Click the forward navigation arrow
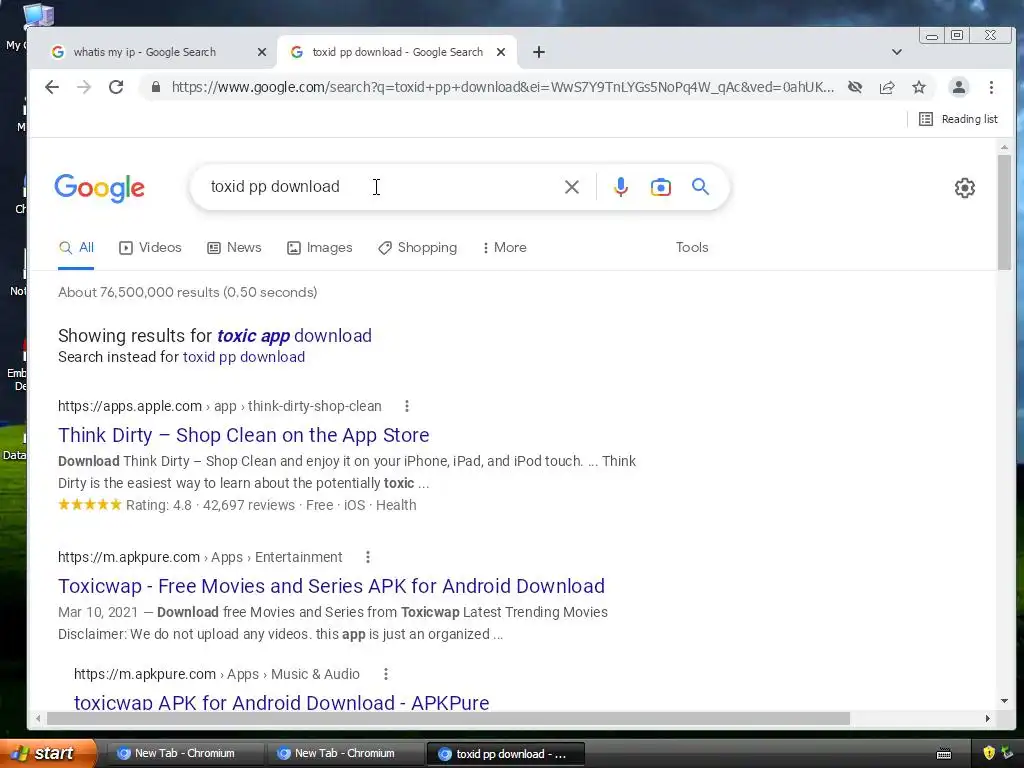 (x=84, y=87)
